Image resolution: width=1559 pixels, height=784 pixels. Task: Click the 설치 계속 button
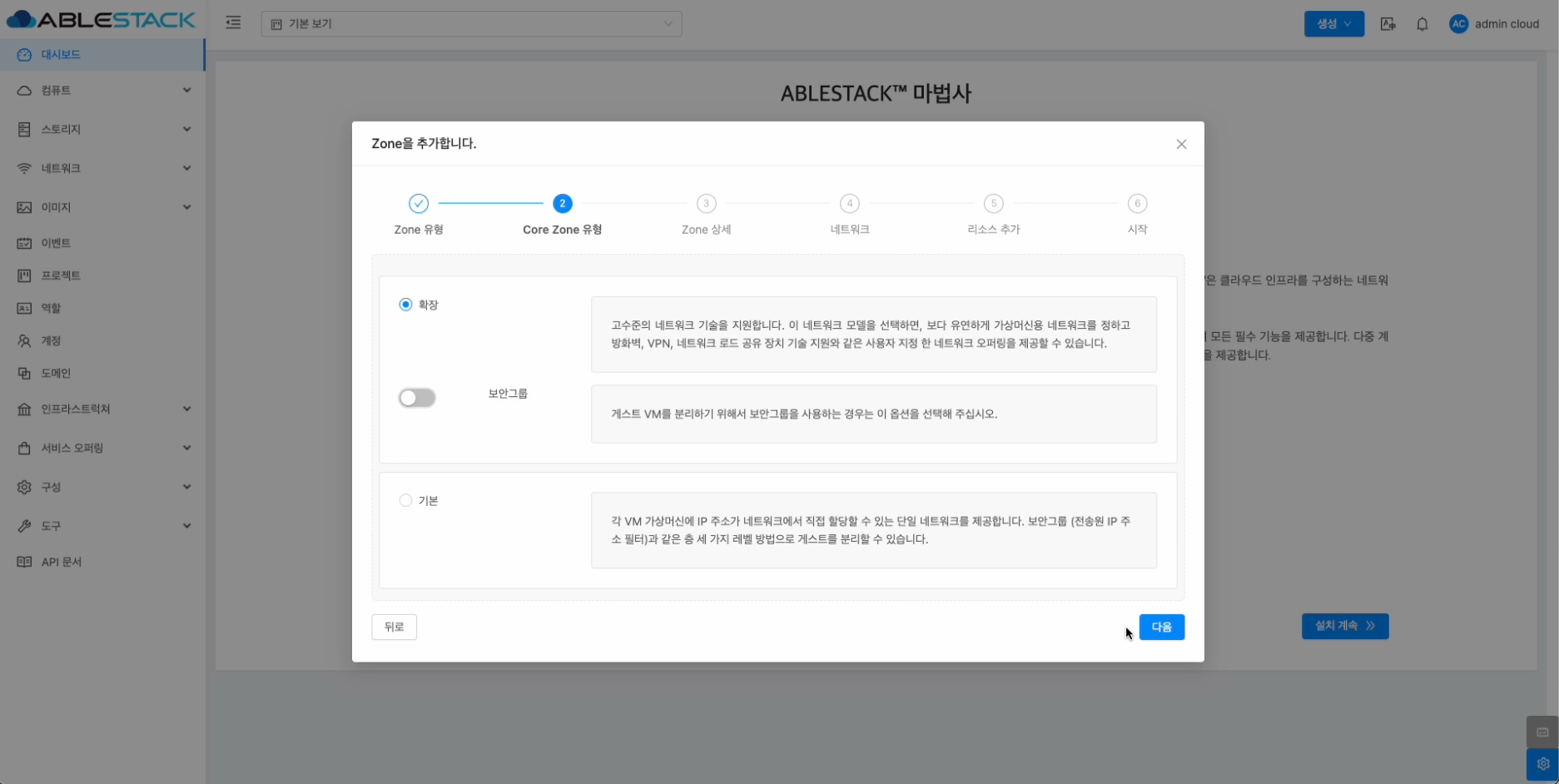[1345, 626]
